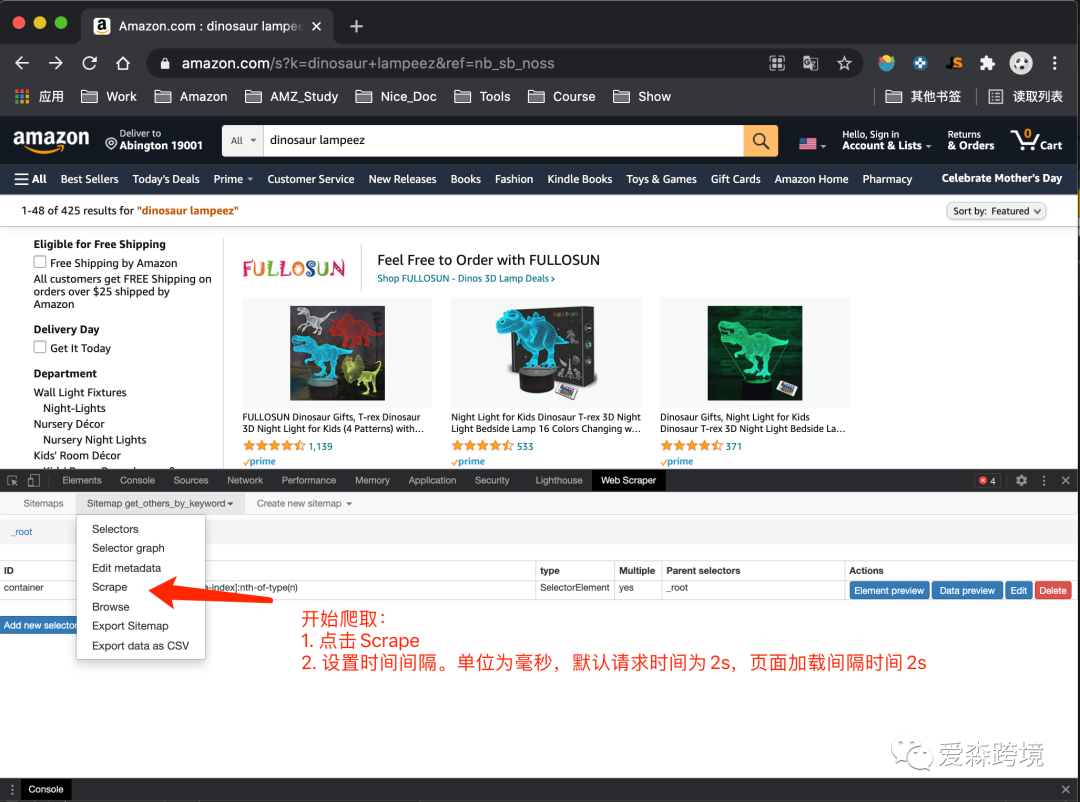
Task: Open the orange JS extension icon
Action: point(954,63)
